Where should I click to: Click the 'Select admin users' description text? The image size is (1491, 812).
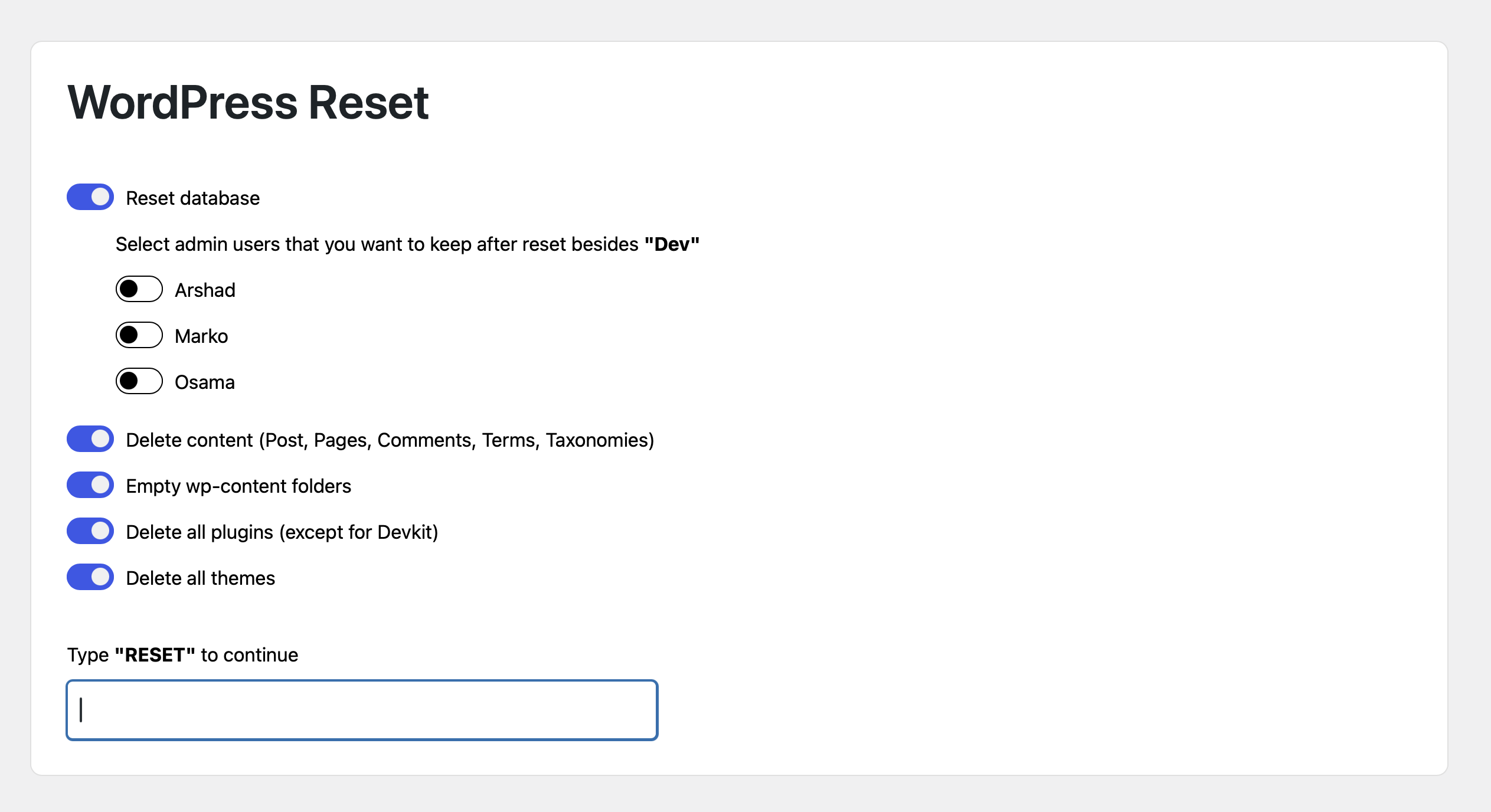(x=407, y=244)
